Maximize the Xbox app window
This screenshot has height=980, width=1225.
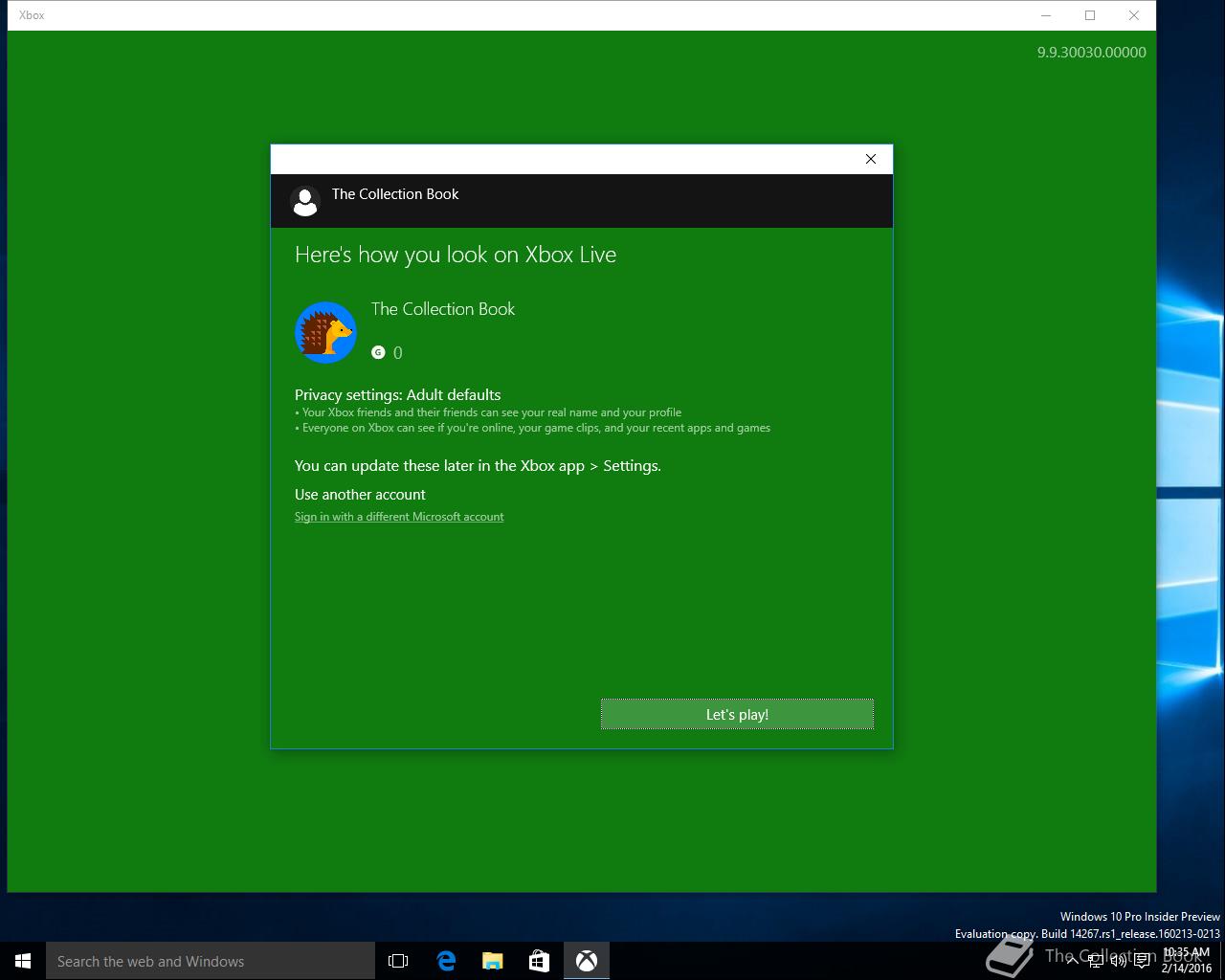(1090, 15)
